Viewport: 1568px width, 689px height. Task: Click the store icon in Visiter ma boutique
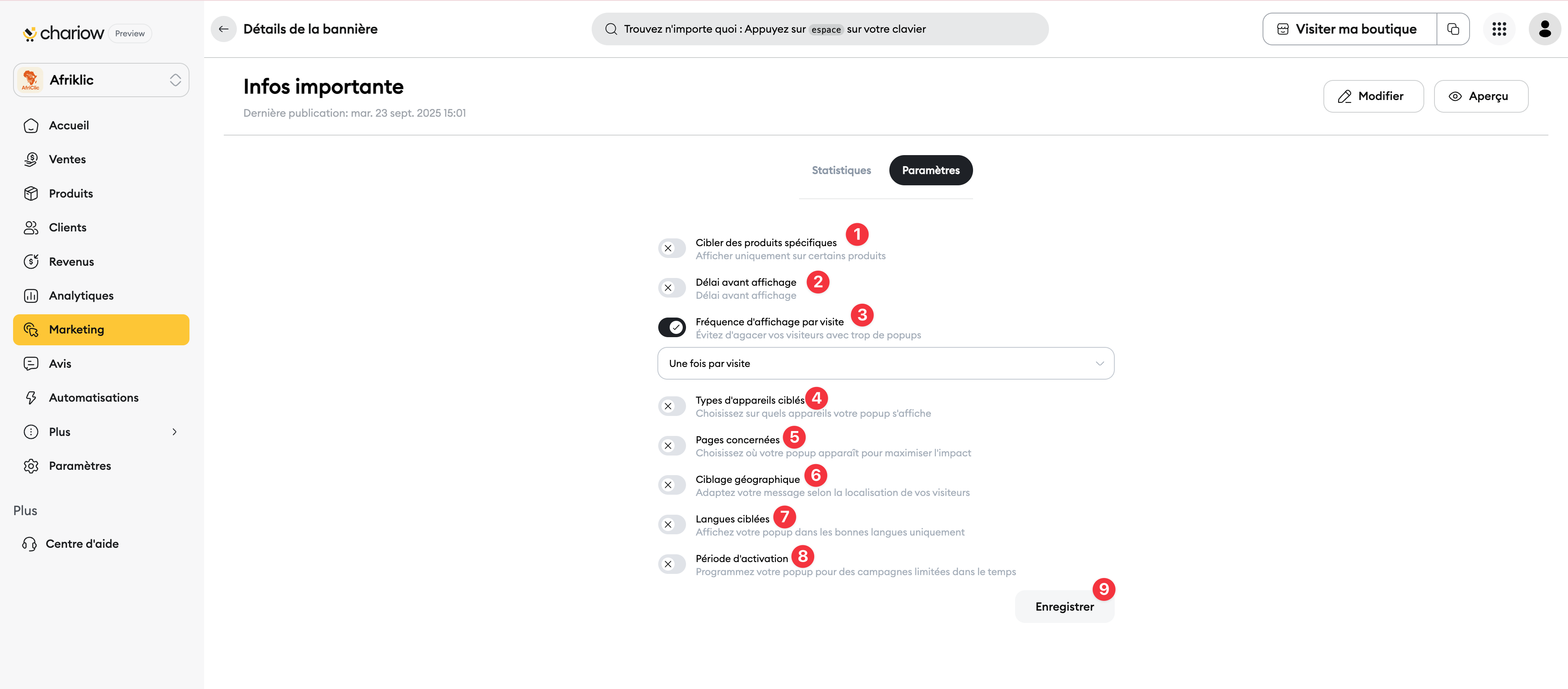pyautogui.click(x=1283, y=29)
